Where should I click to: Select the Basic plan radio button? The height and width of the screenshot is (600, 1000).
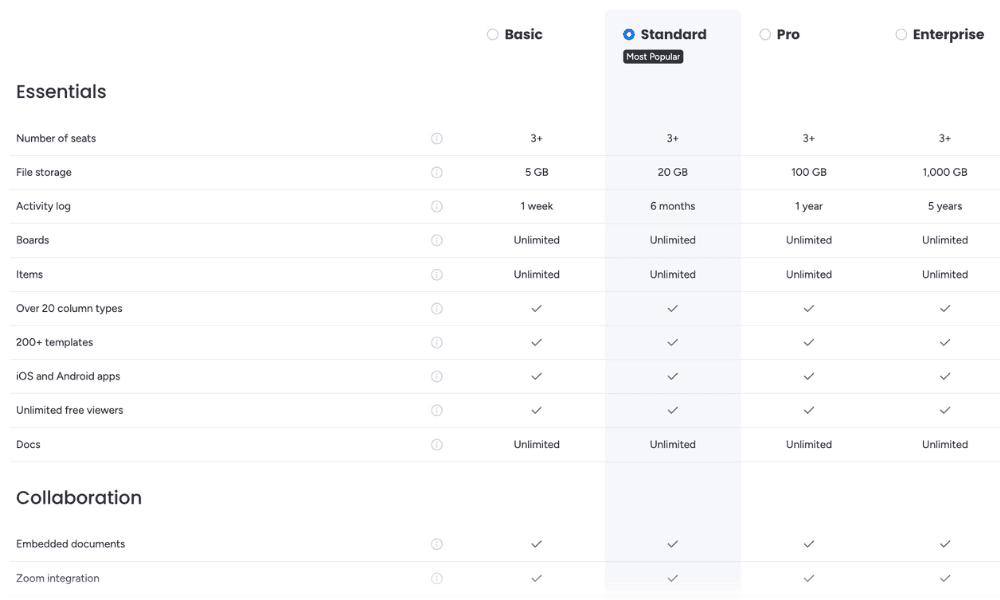pyautogui.click(x=493, y=35)
